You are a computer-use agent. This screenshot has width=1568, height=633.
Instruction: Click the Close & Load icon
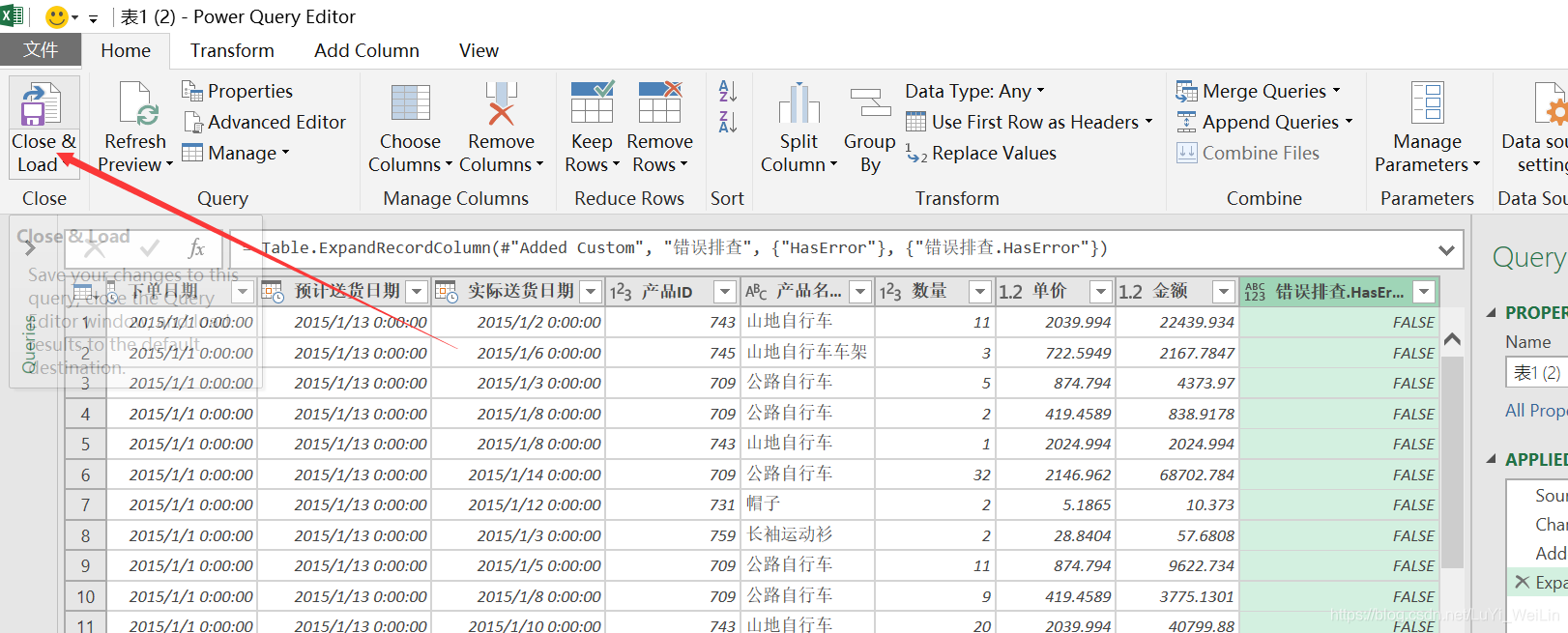pos(43,104)
